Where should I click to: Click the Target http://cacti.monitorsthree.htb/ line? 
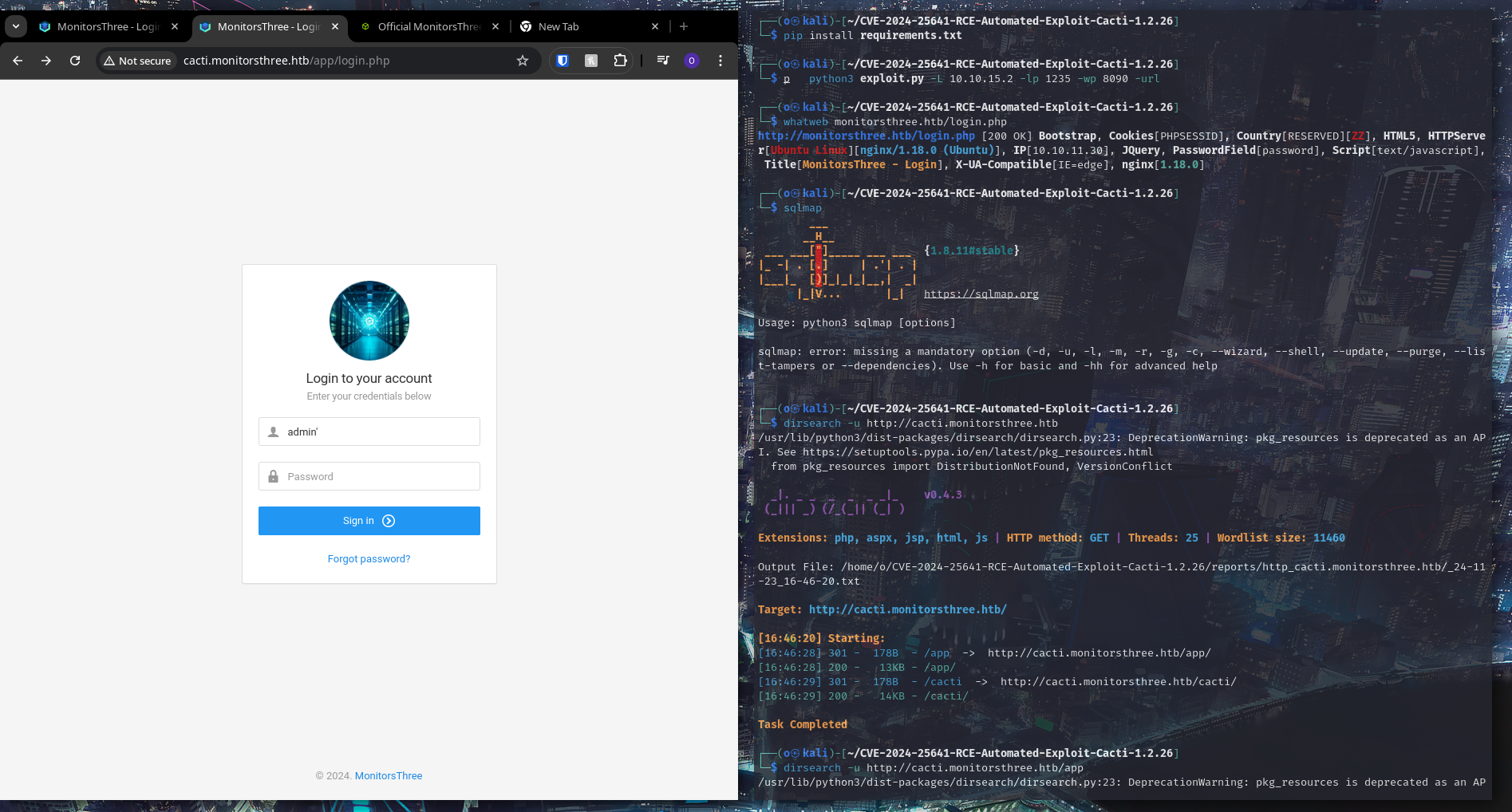pos(882,610)
